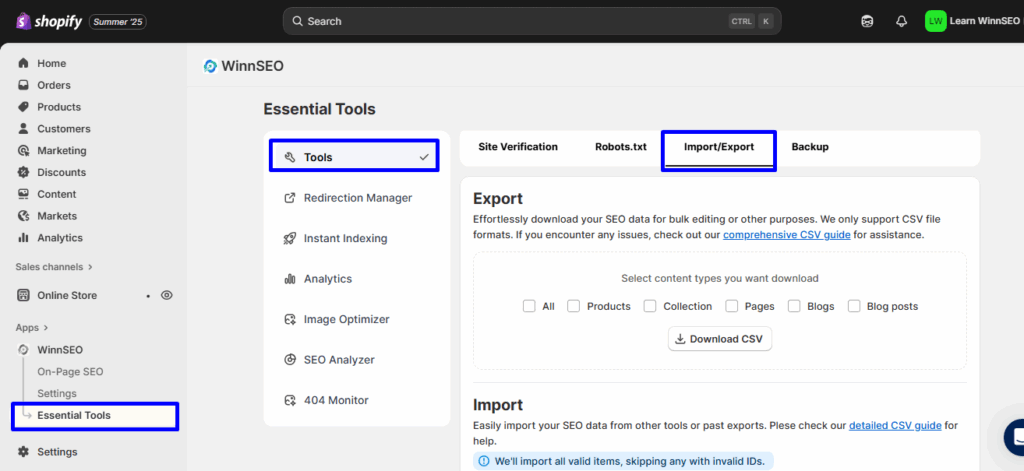This screenshot has height=471, width=1024.
Task: Click the Online Store icon
Action: [x=24, y=295]
